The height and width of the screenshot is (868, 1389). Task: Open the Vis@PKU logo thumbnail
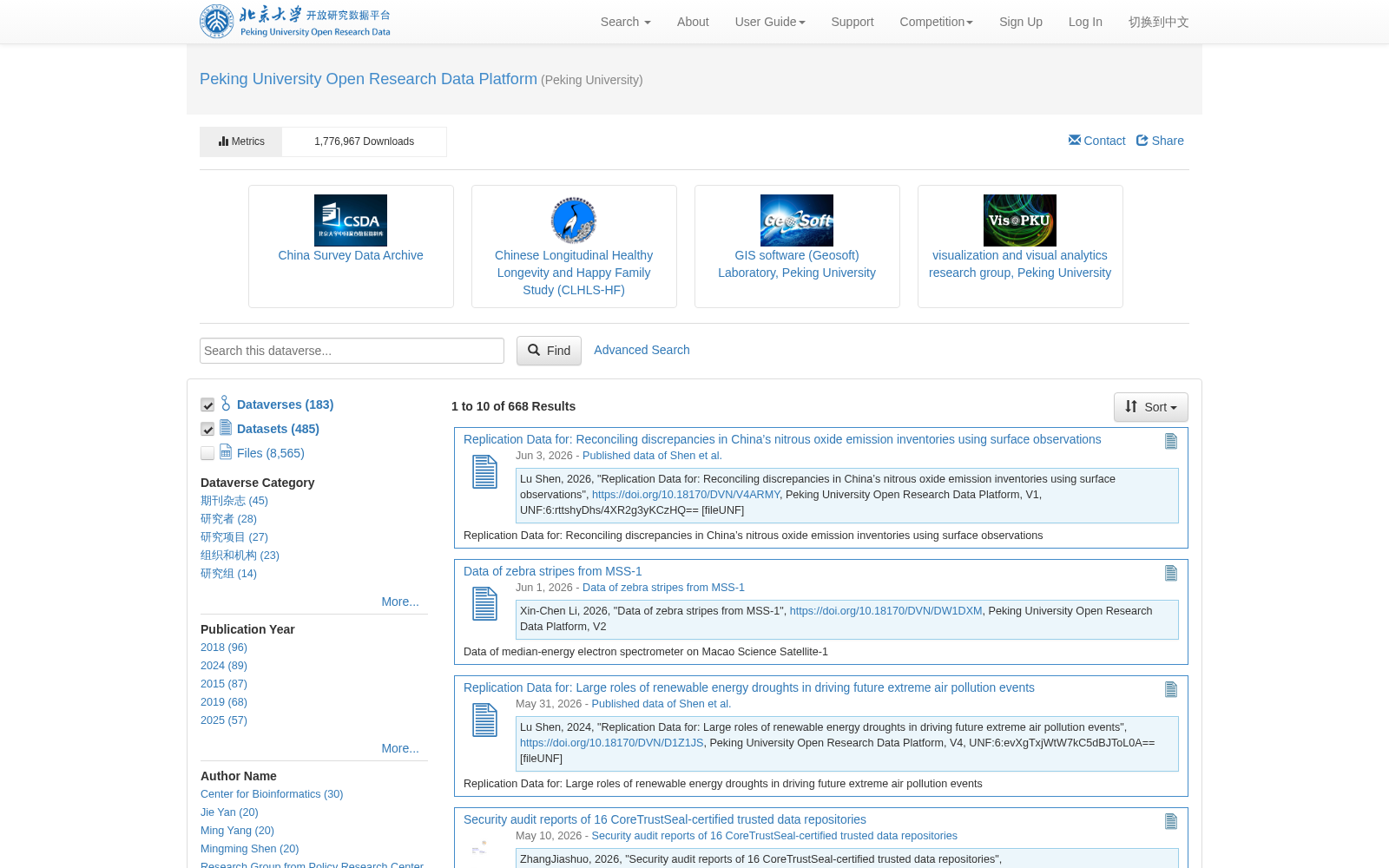(x=1020, y=220)
